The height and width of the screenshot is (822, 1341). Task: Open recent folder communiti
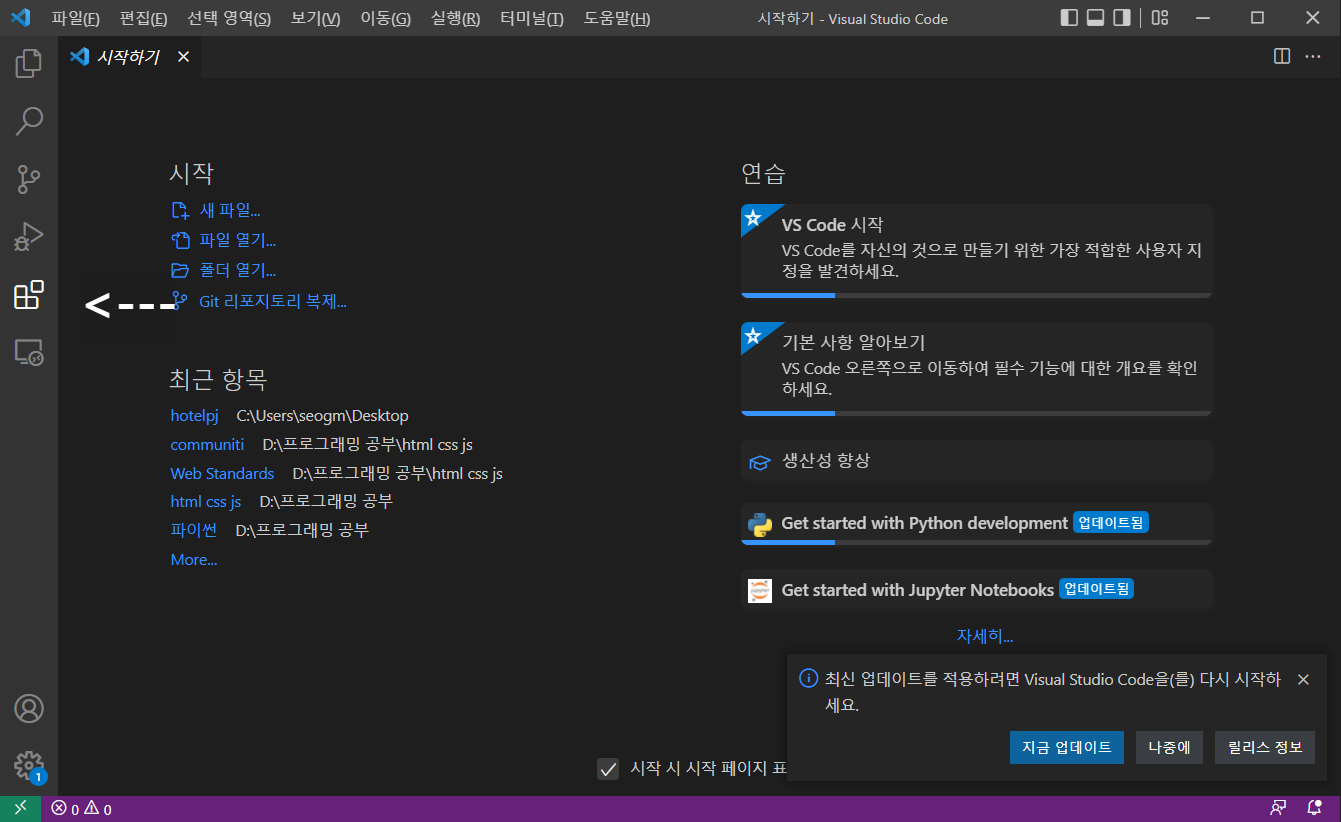coord(207,444)
